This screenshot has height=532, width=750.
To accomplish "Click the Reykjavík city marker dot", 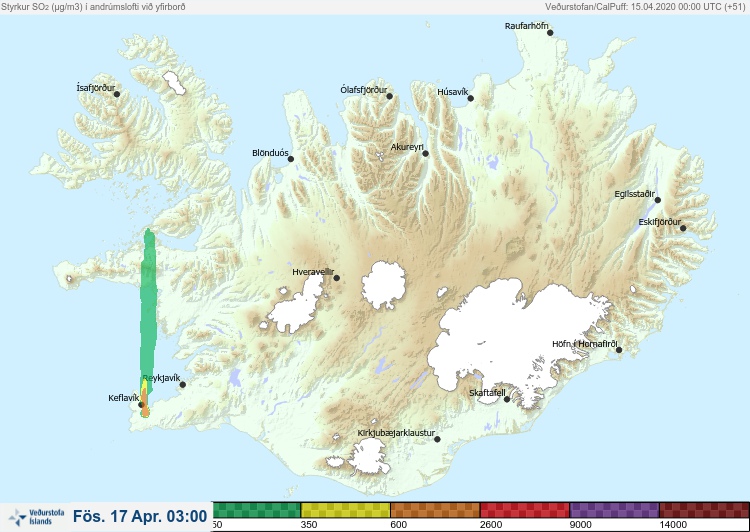I will pos(182,385).
